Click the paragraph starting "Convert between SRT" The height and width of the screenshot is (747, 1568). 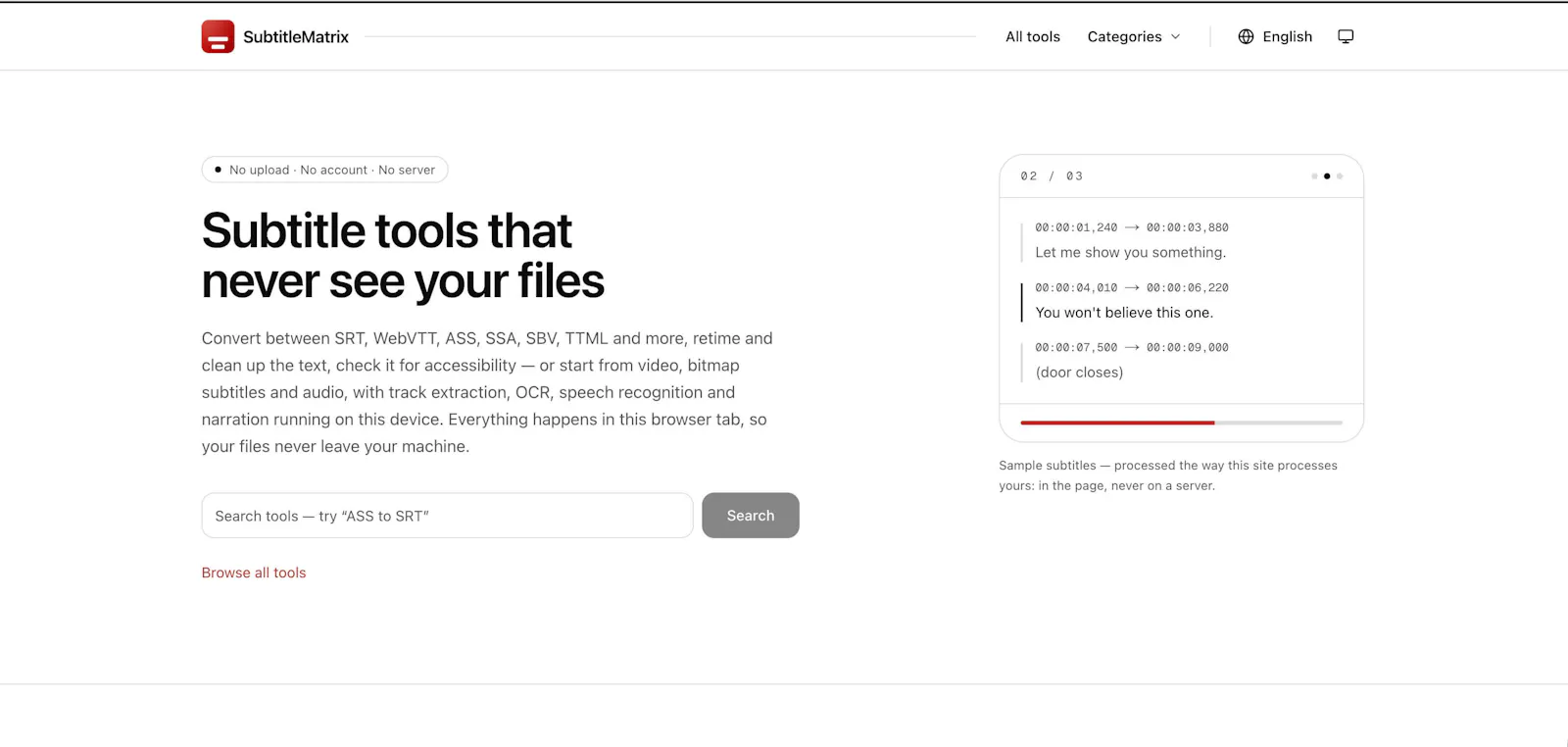(487, 392)
